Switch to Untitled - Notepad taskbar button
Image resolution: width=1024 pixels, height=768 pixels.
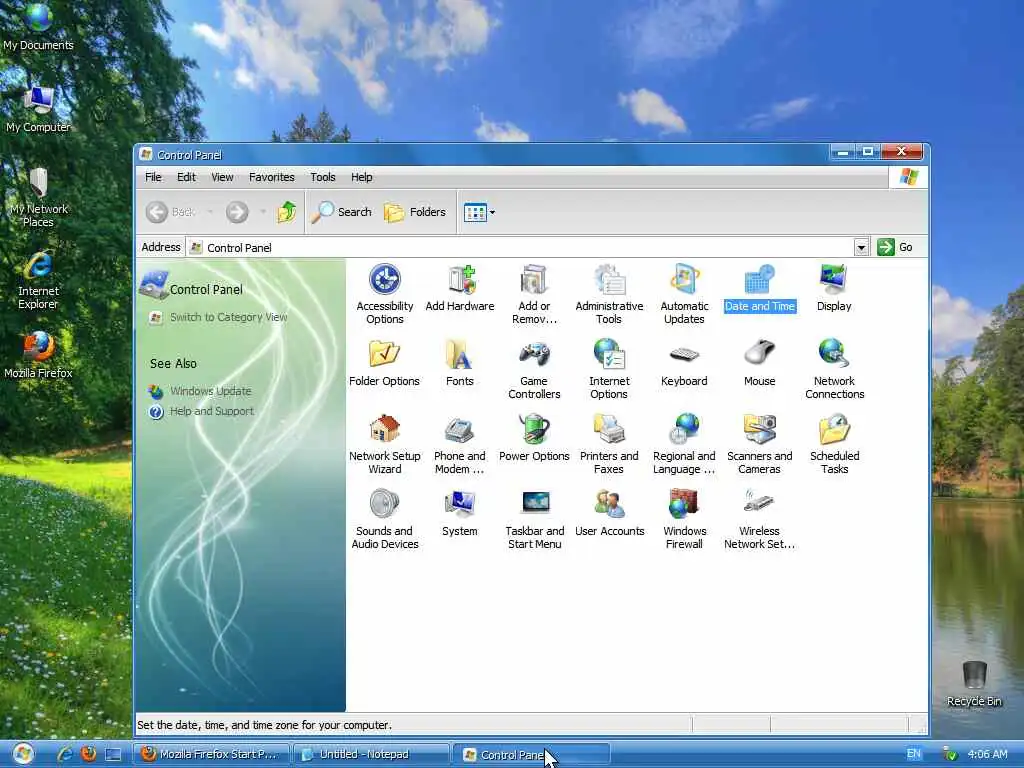tap(371, 754)
